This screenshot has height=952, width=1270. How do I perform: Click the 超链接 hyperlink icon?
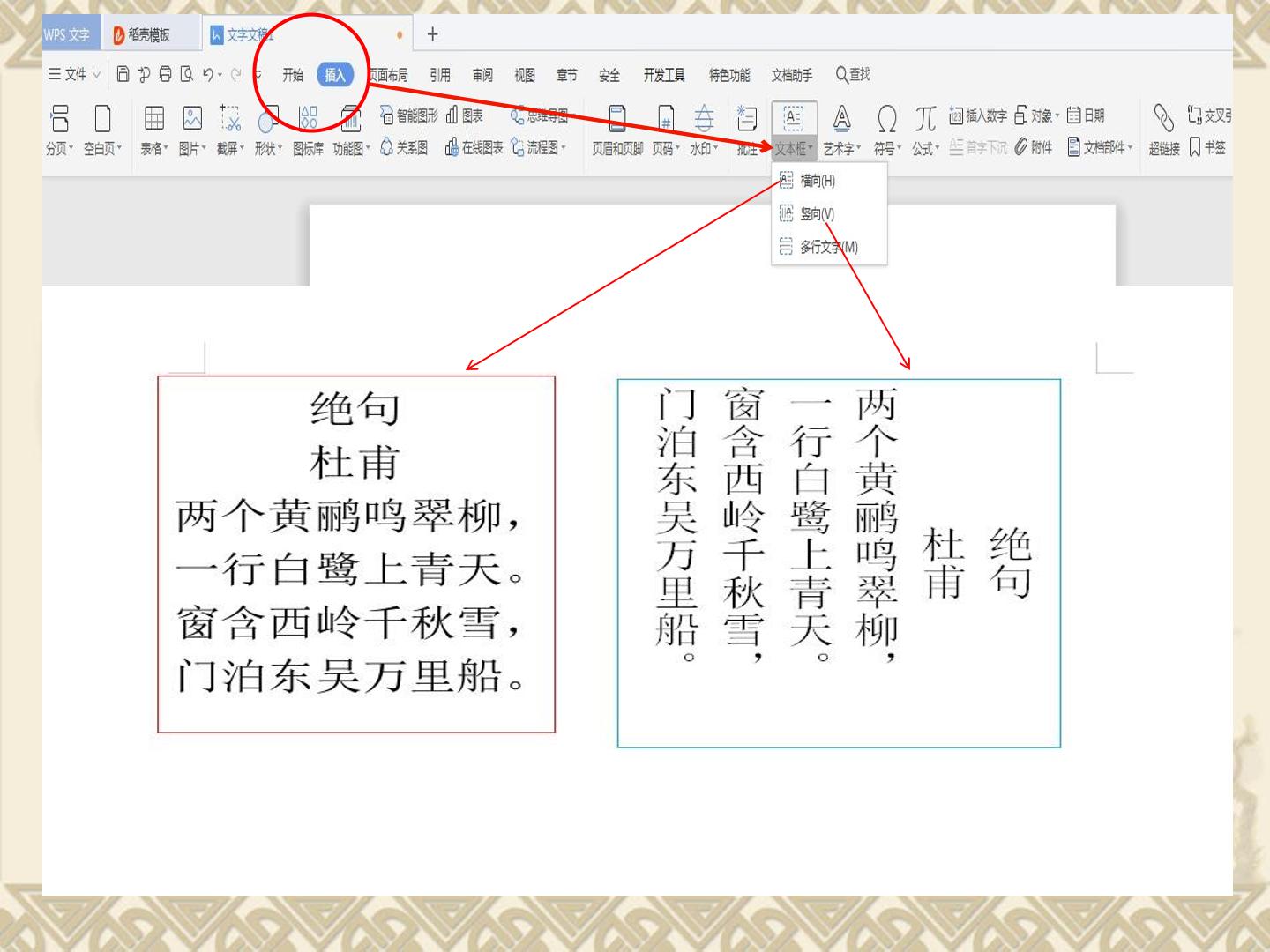tap(1164, 118)
